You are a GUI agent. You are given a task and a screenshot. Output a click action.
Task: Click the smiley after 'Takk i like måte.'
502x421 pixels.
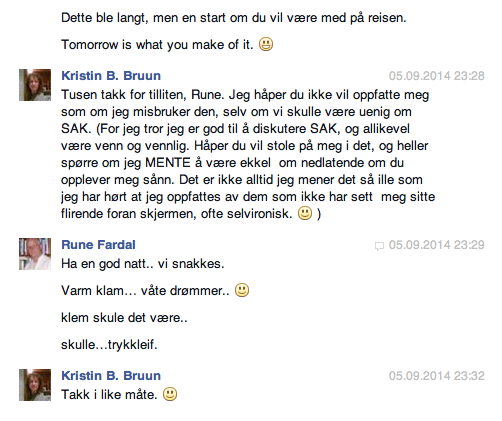point(170,394)
